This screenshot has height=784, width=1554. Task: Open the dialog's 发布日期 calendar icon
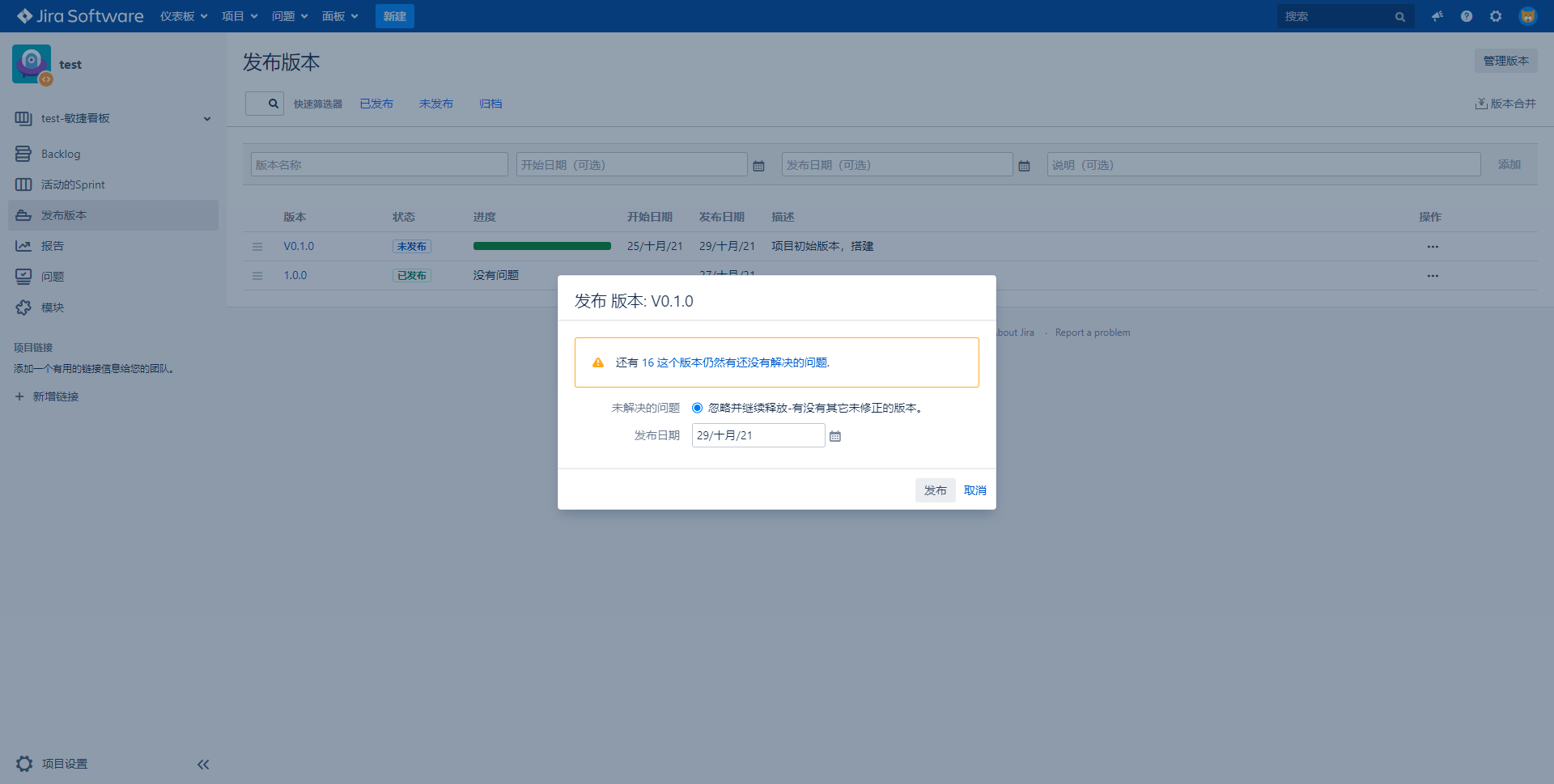(x=835, y=436)
